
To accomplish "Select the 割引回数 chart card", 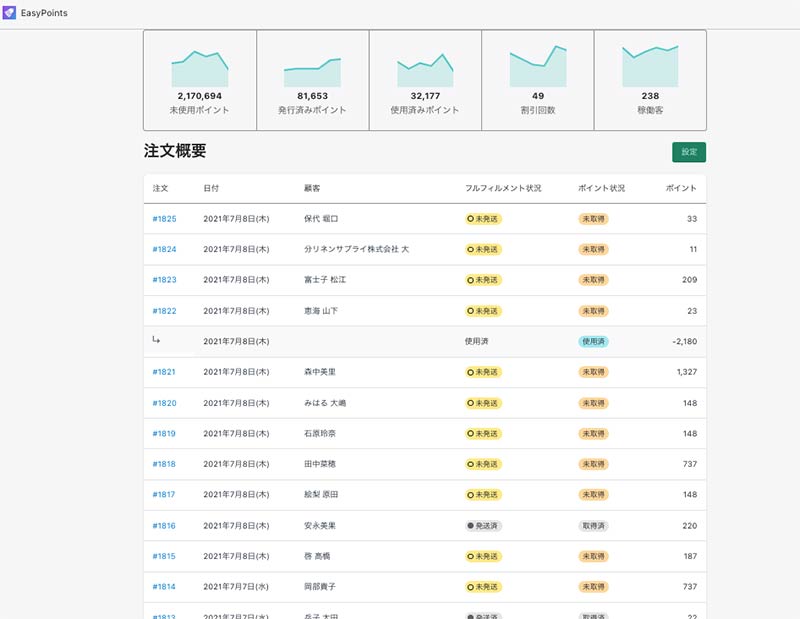I will [538, 80].
